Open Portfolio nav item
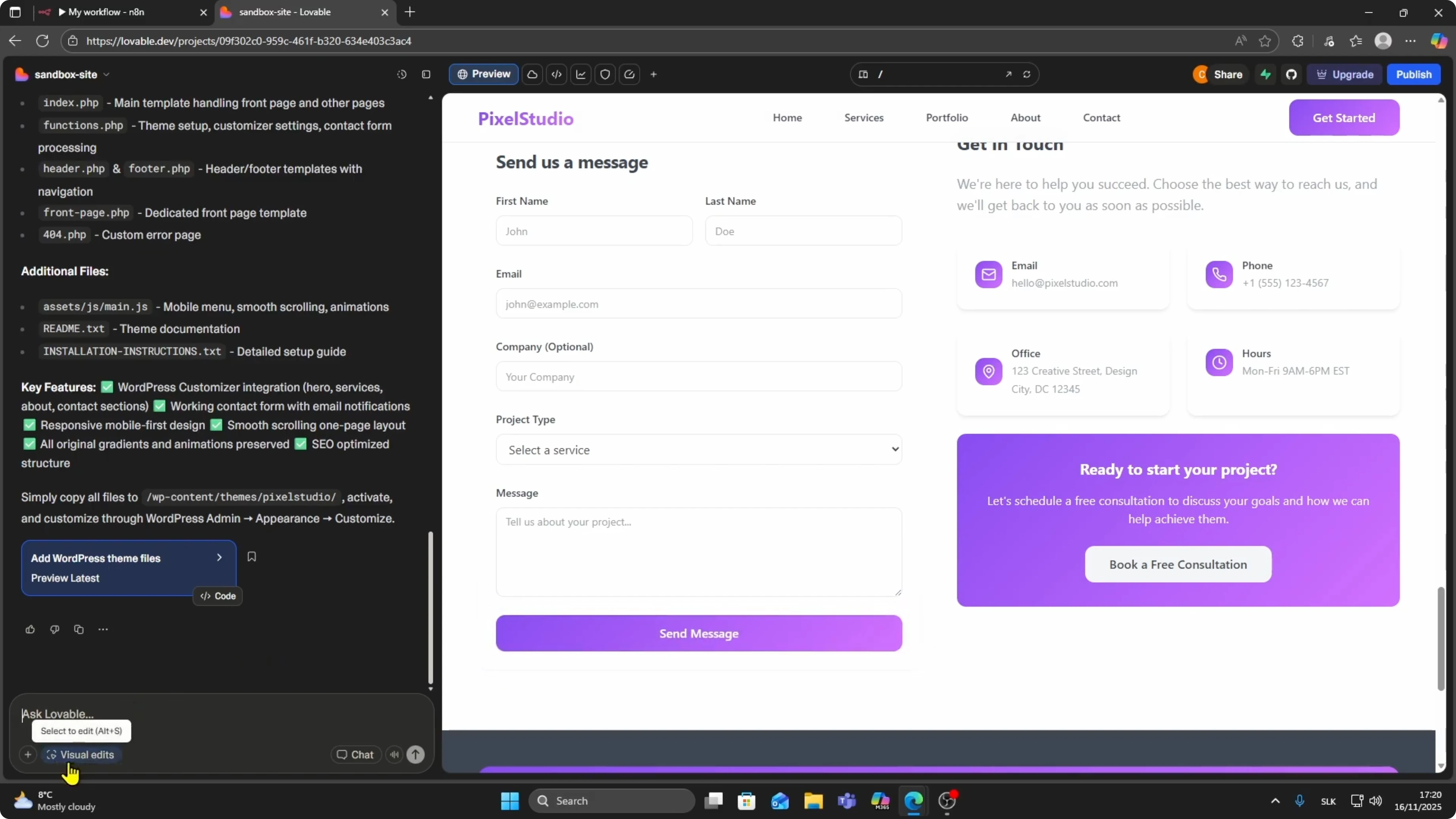 click(947, 118)
